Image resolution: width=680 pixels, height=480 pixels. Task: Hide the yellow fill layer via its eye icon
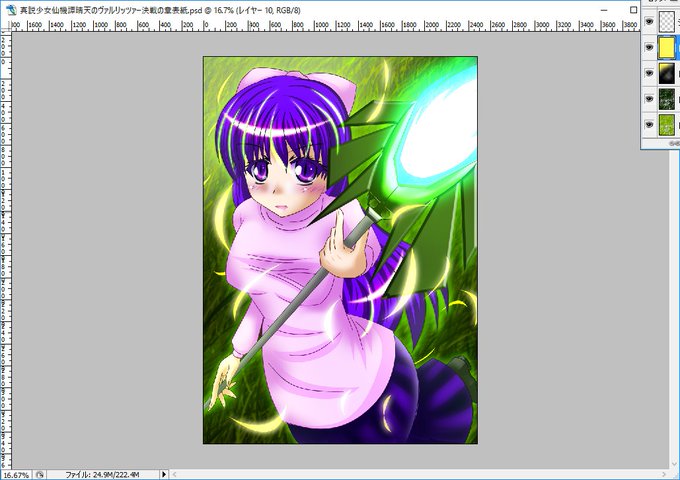(649, 47)
